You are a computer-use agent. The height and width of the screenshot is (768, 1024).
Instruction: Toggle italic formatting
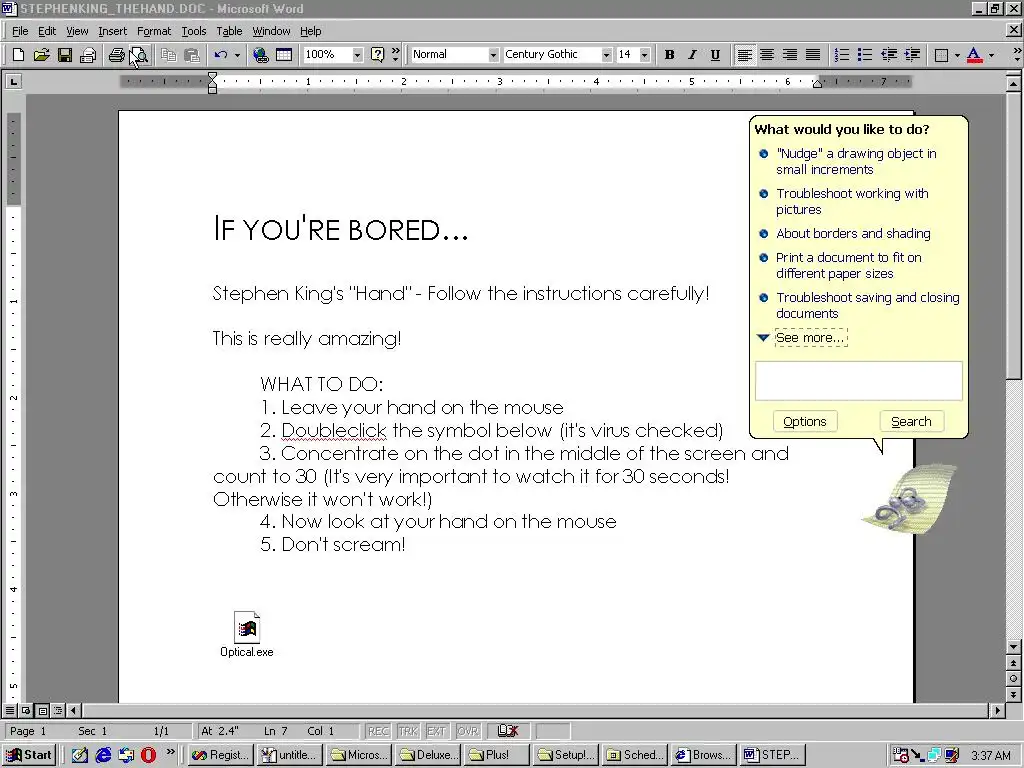pos(692,55)
